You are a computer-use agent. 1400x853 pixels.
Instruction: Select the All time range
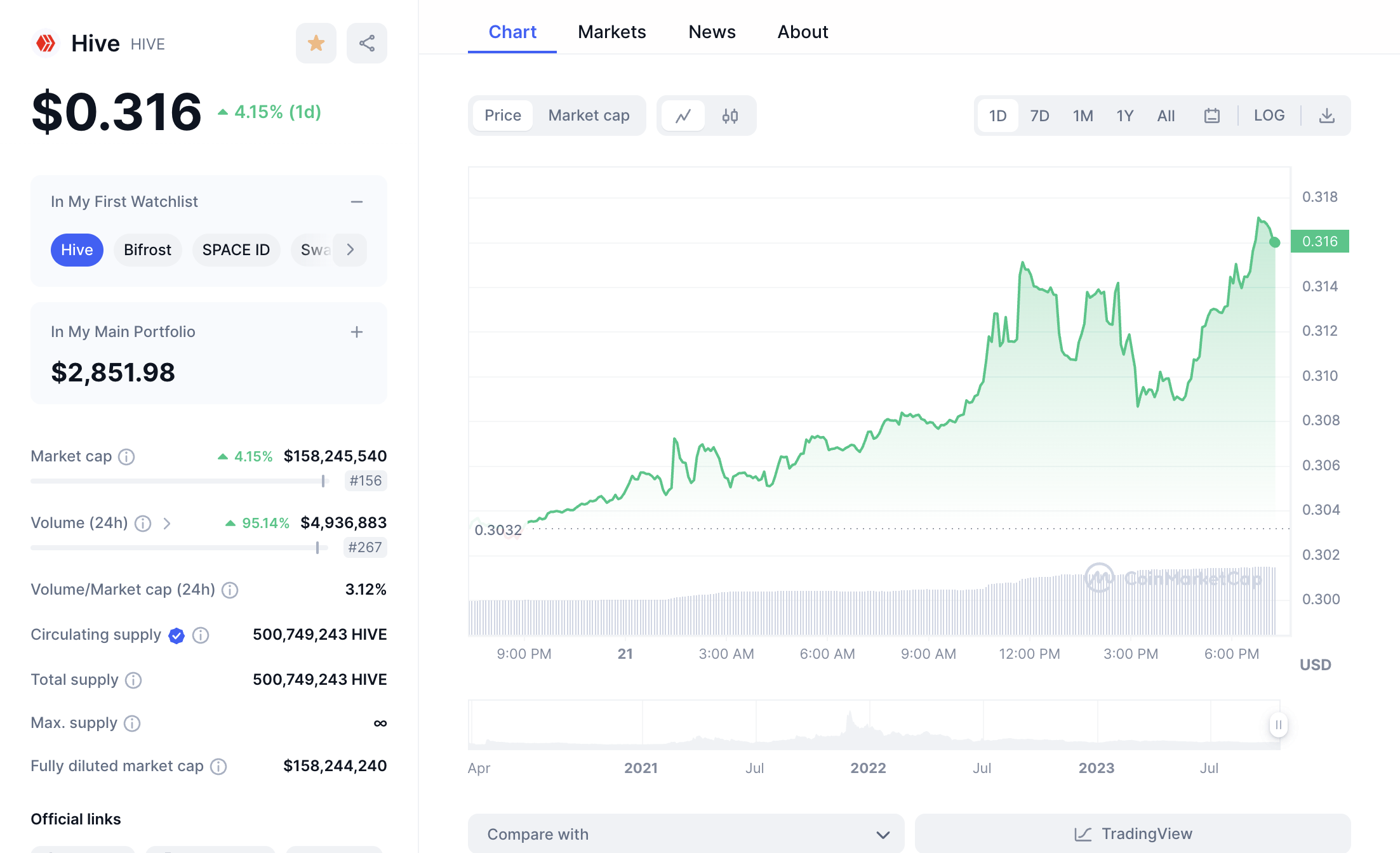[1166, 116]
